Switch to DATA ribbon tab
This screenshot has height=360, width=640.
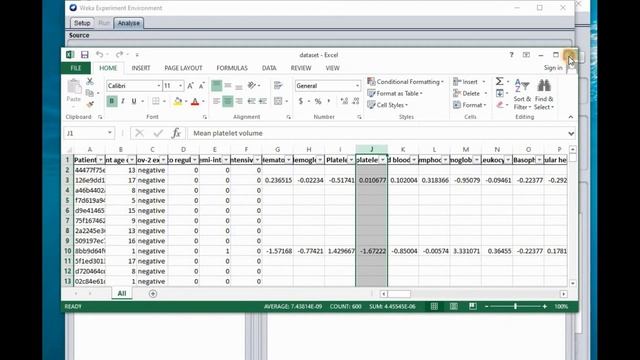pos(269,68)
